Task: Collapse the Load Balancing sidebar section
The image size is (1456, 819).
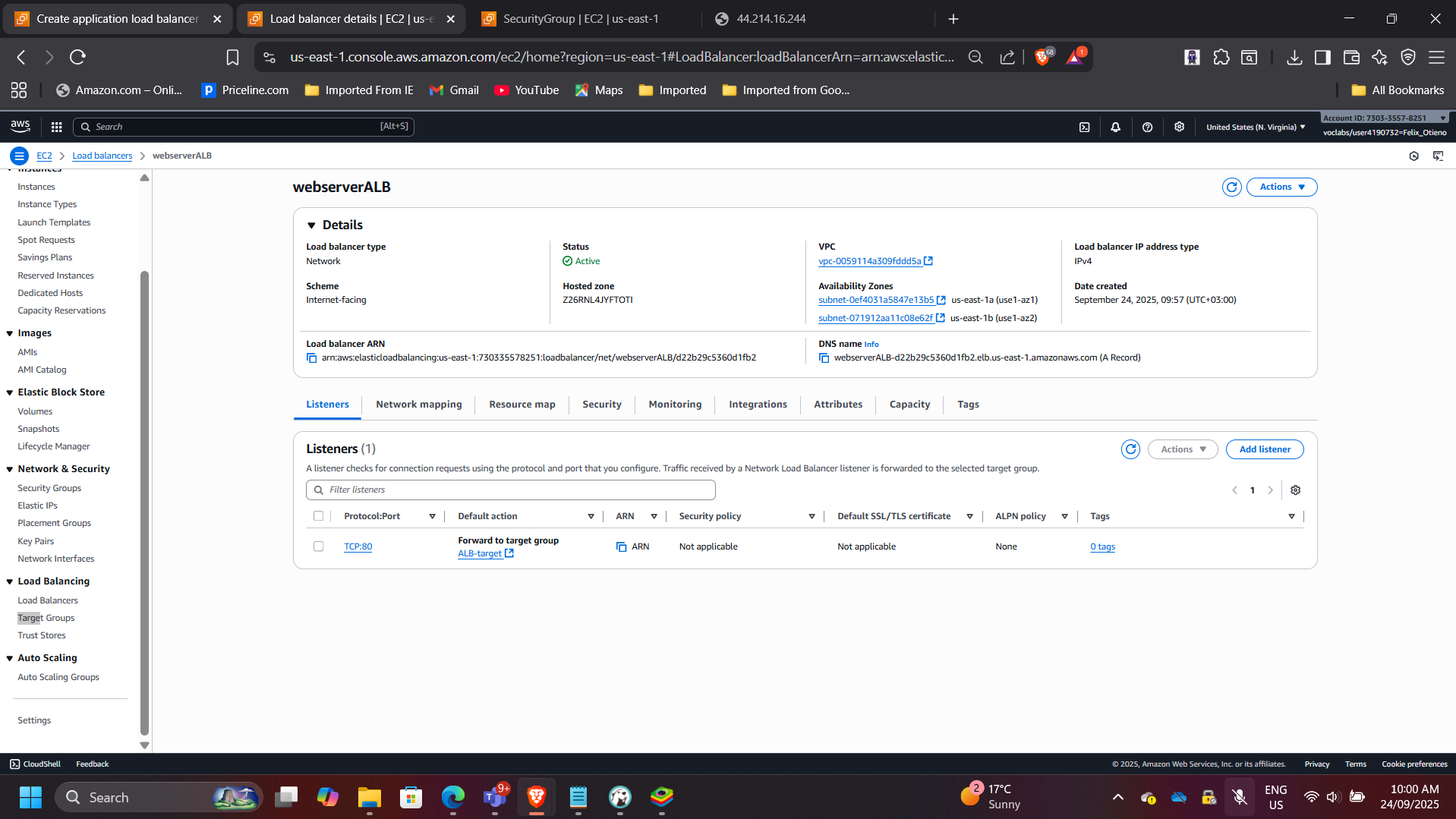Action: coord(10,581)
